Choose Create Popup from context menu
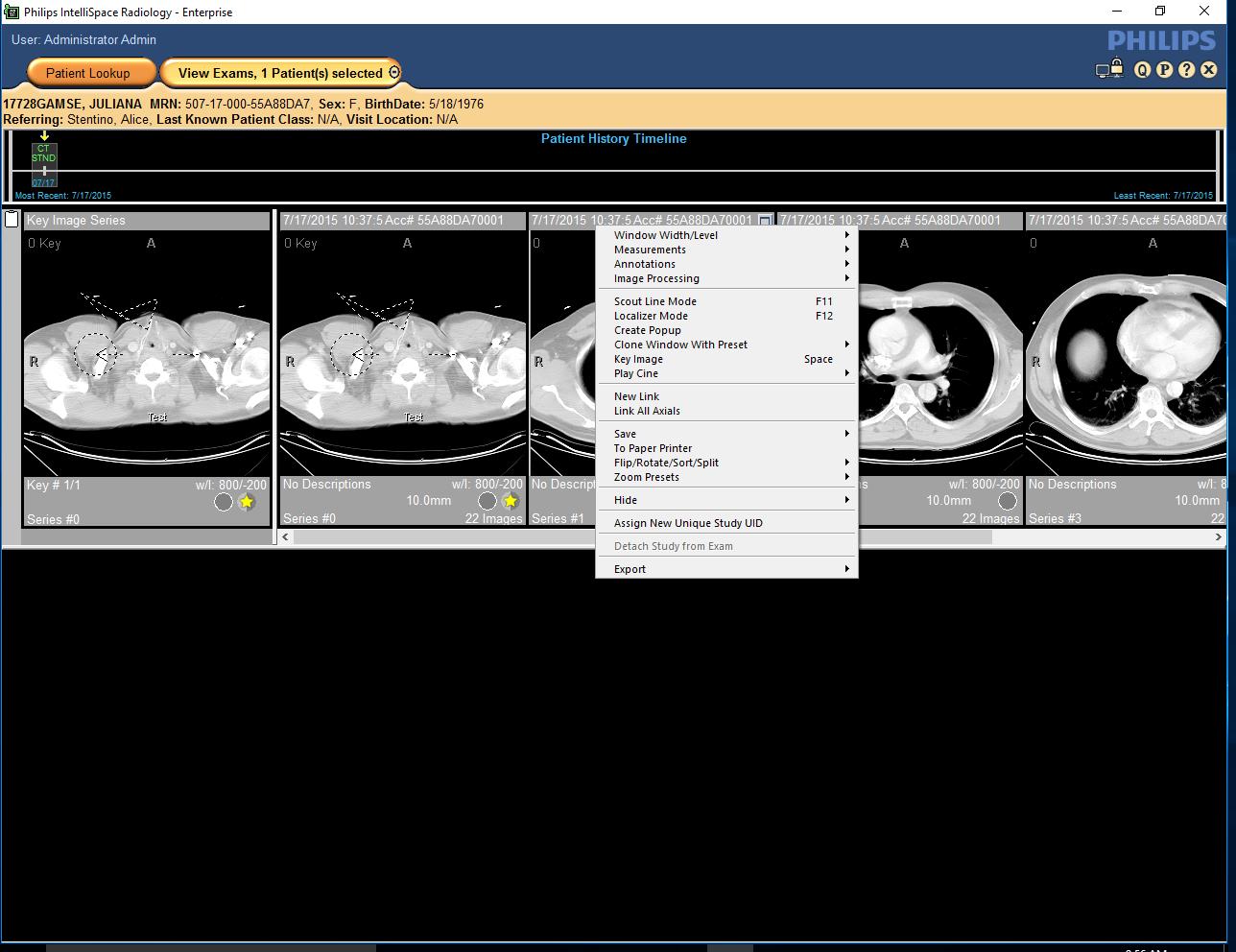This screenshot has height=952, width=1236. pyautogui.click(x=726, y=330)
